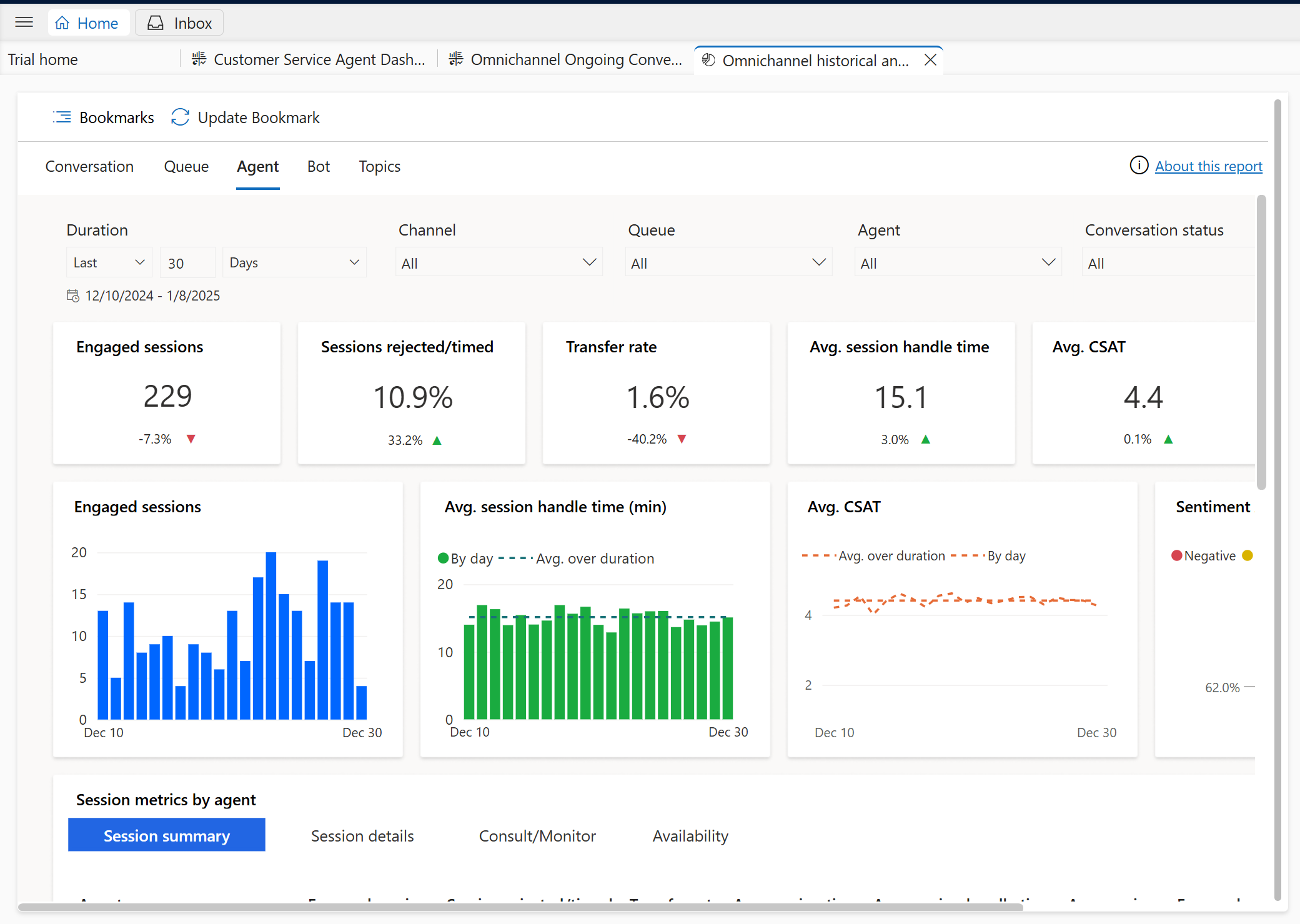The image size is (1300, 924).
Task: Select the Session summary view
Action: tap(167, 835)
